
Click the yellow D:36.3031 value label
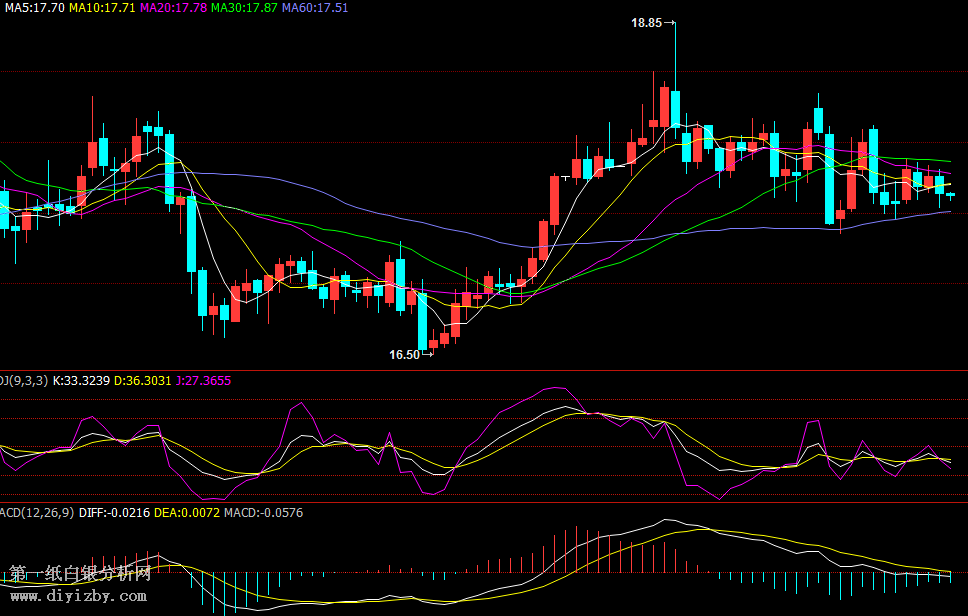tap(142, 380)
